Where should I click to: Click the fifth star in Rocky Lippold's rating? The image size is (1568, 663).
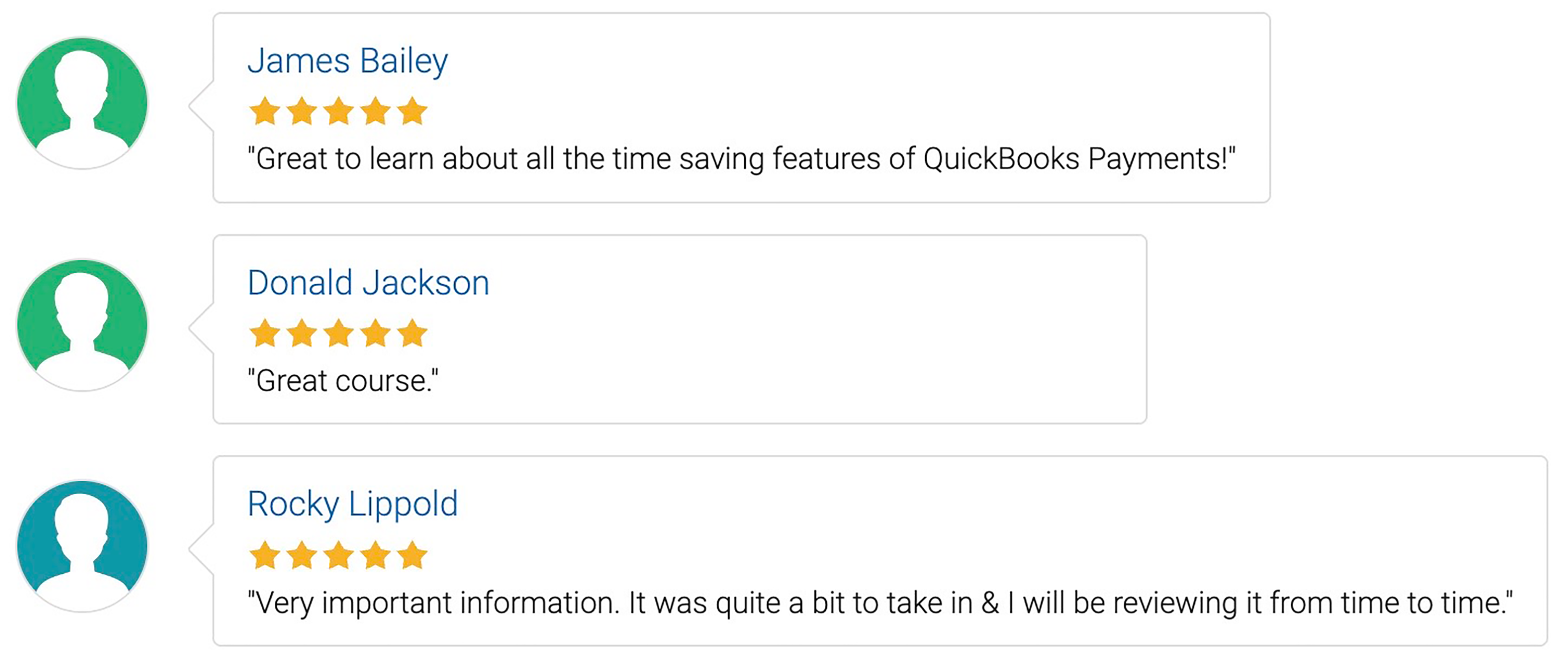pos(412,555)
